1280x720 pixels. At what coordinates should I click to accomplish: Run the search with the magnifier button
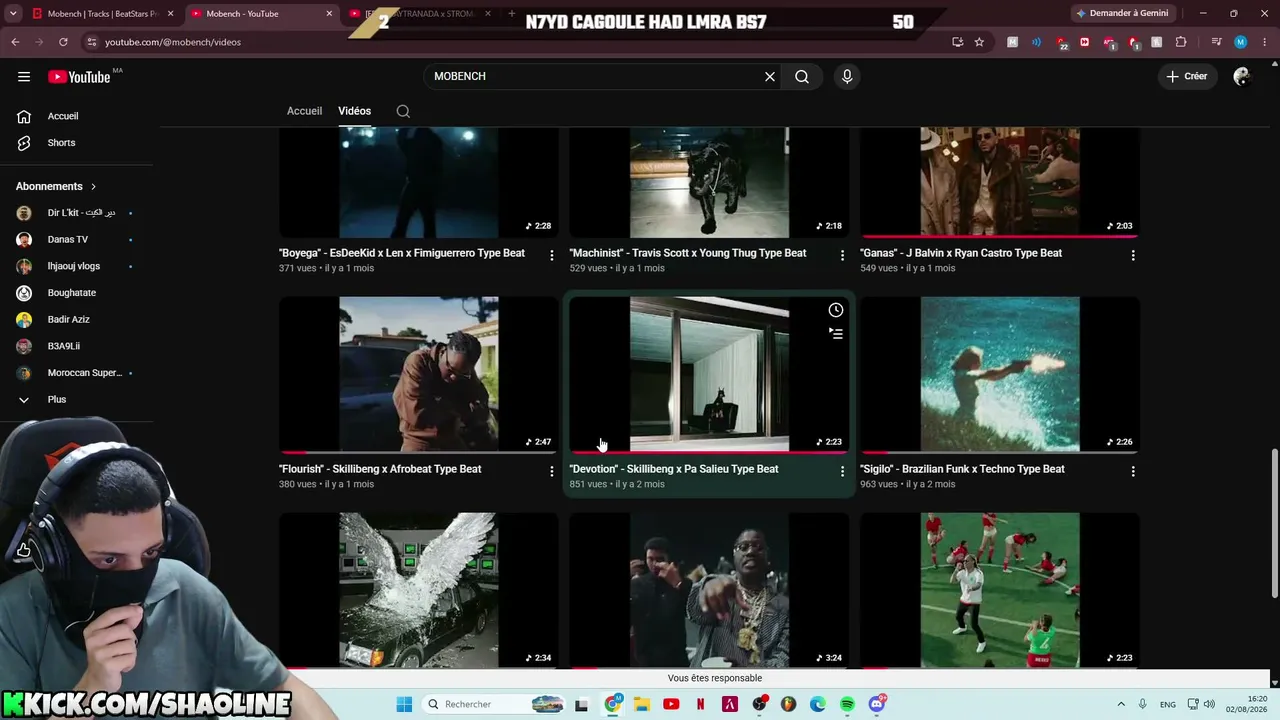pyautogui.click(x=802, y=77)
